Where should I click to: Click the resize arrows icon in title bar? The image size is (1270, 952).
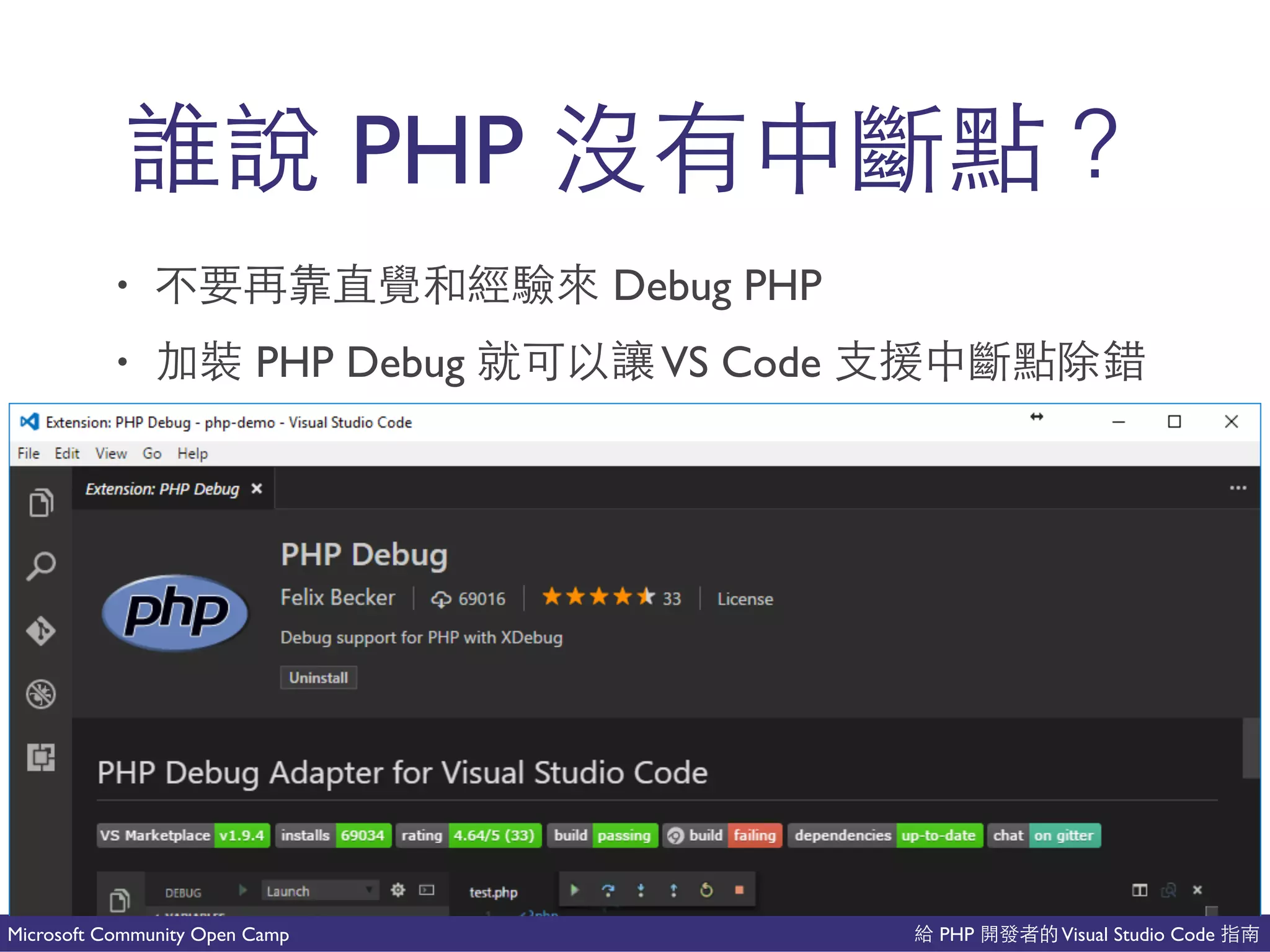pyautogui.click(x=1037, y=416)
